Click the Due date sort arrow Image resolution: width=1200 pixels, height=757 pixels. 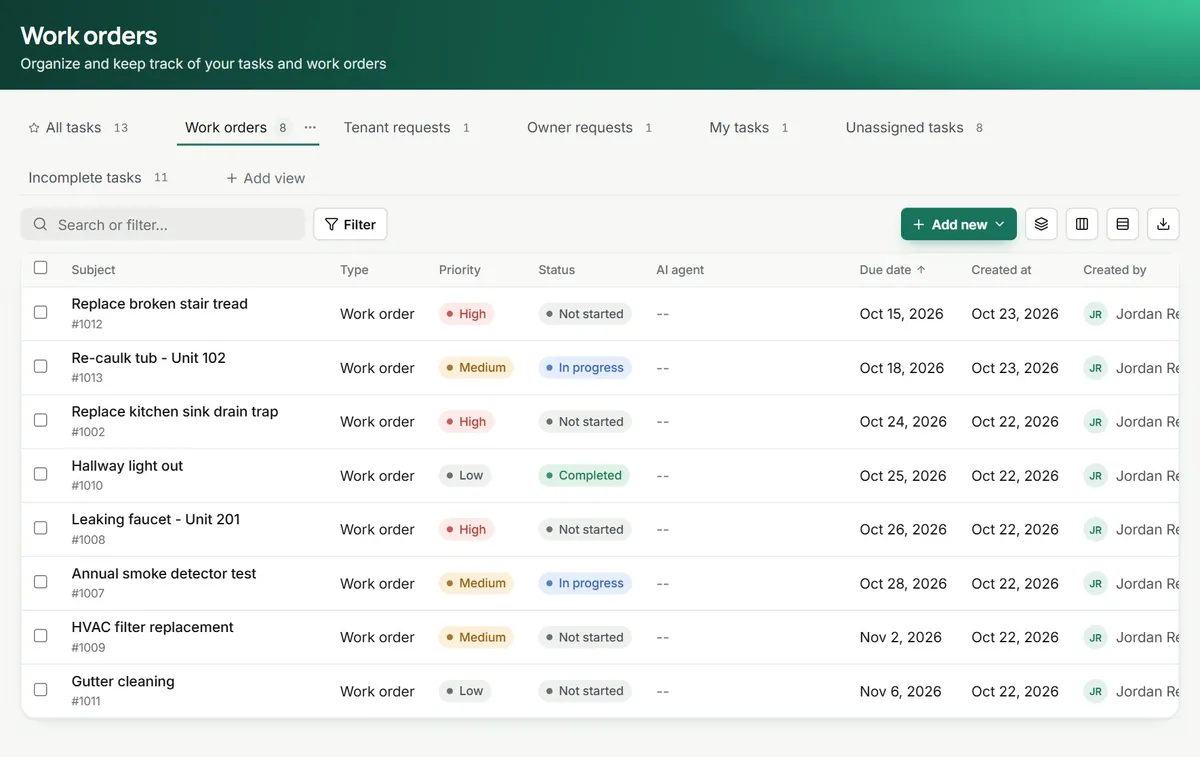(921, 270)
